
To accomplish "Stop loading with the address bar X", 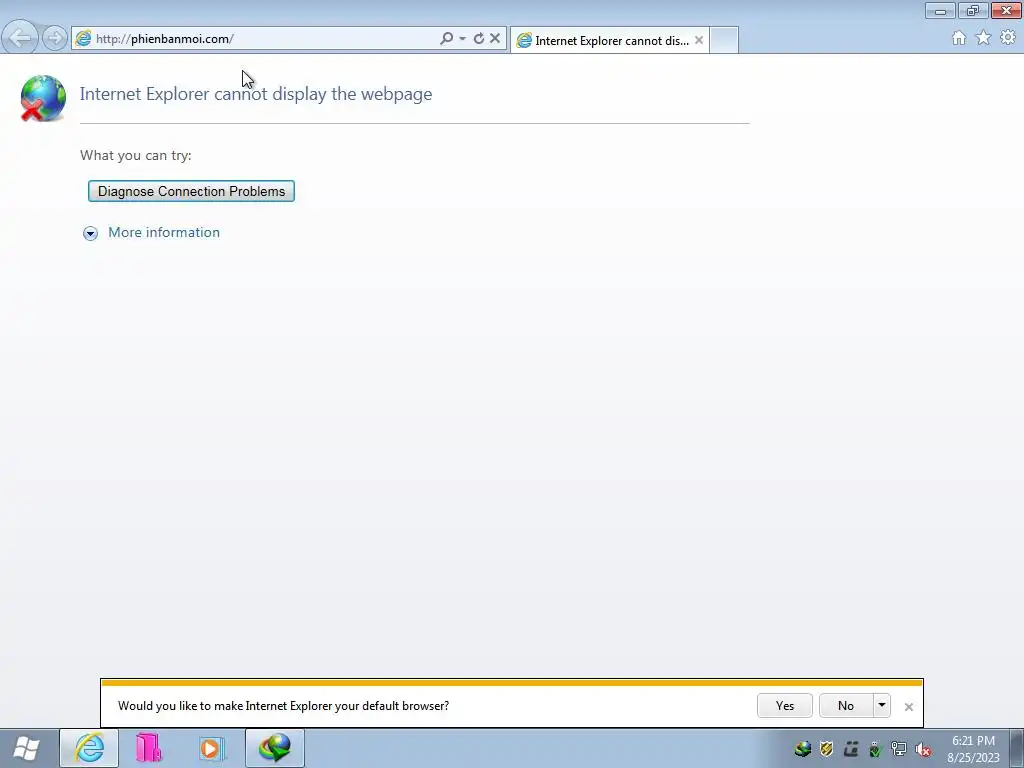I will coord(495,39).
